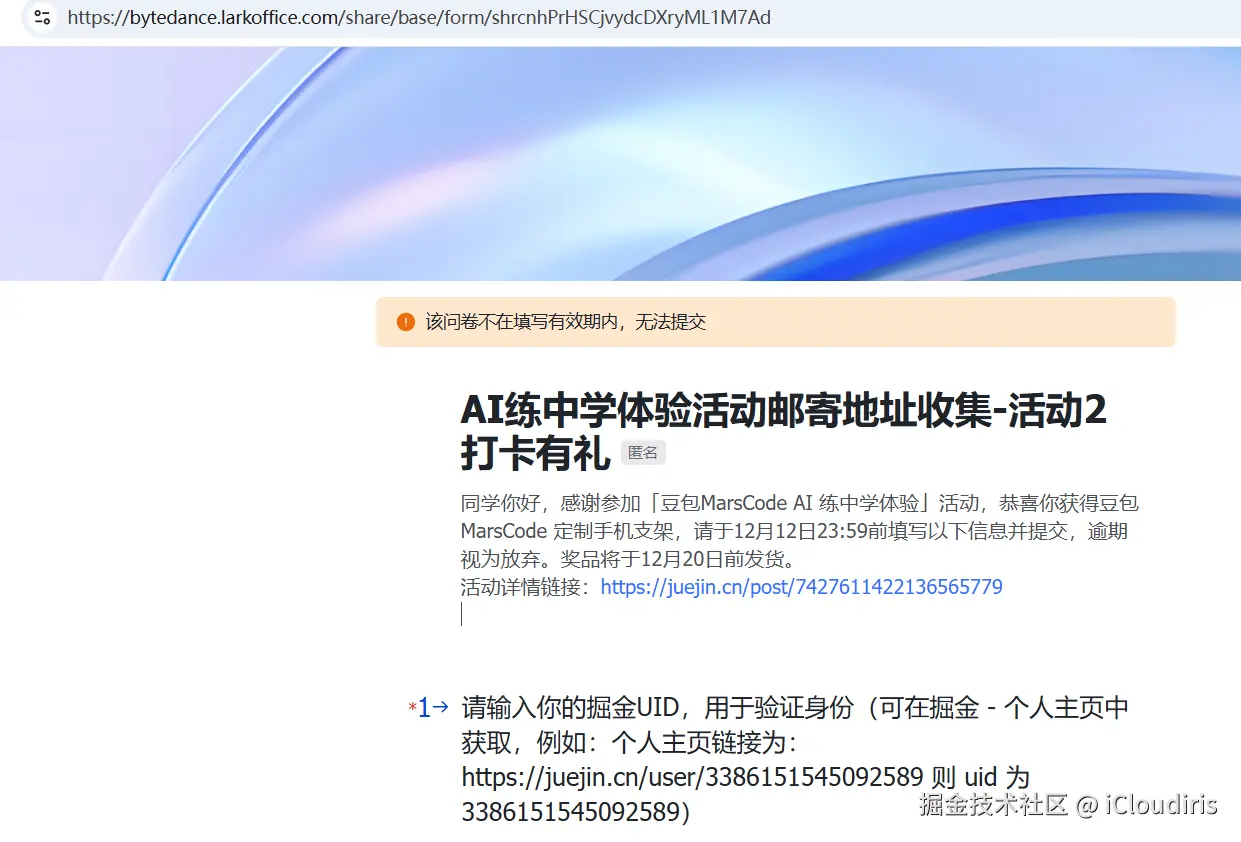Click the red asterisk marking question 1 required
1241x842 pixels.
412,707
